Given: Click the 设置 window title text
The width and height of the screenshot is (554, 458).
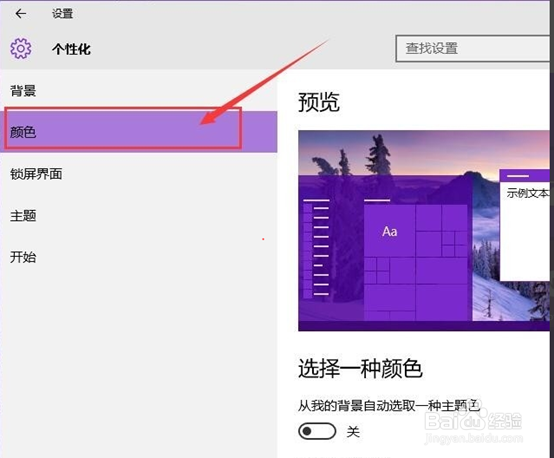Looking at the screenshot, I should pos(63,13).
